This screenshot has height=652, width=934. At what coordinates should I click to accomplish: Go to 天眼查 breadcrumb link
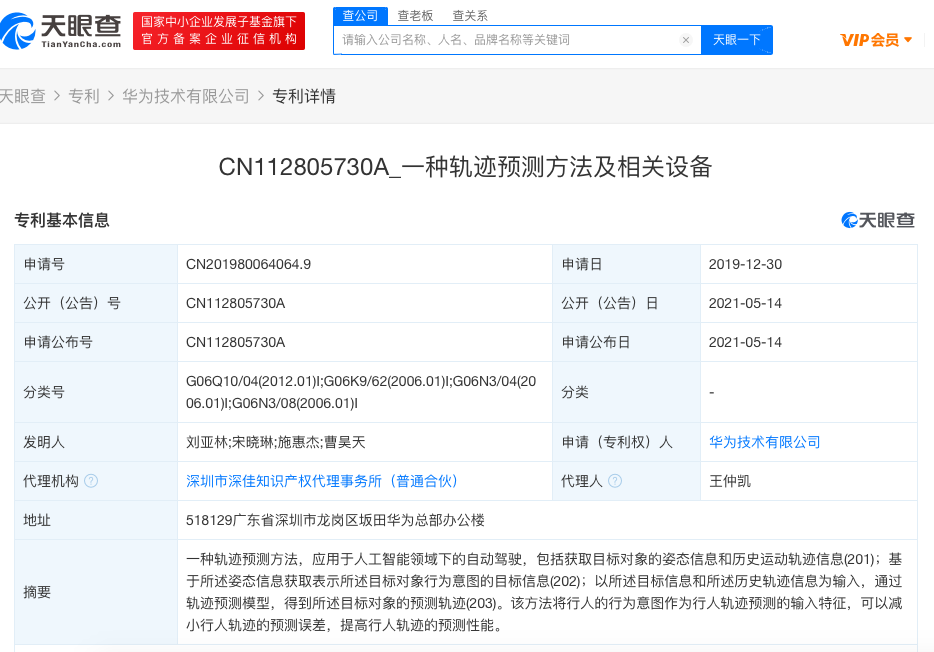pos(23,96)
